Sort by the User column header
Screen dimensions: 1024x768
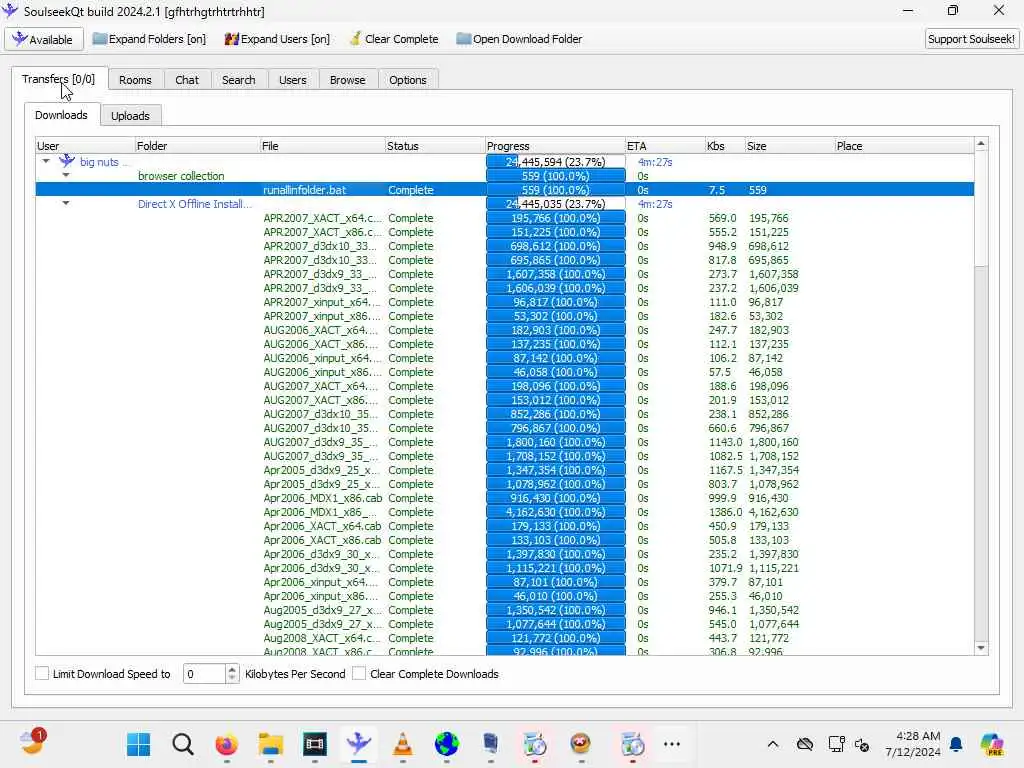[x=85, y=146]
